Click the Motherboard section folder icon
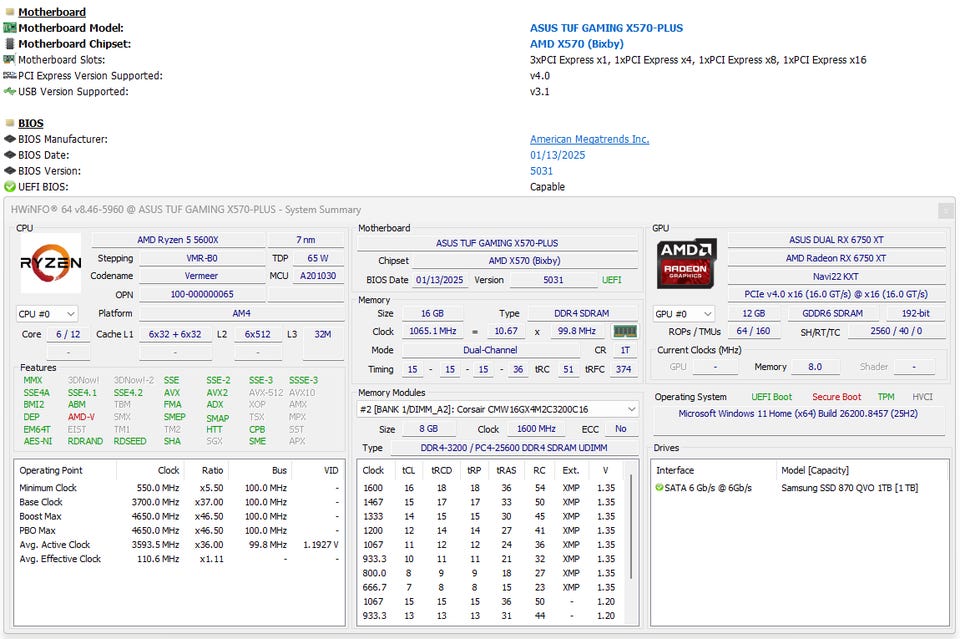 point(10,12)
